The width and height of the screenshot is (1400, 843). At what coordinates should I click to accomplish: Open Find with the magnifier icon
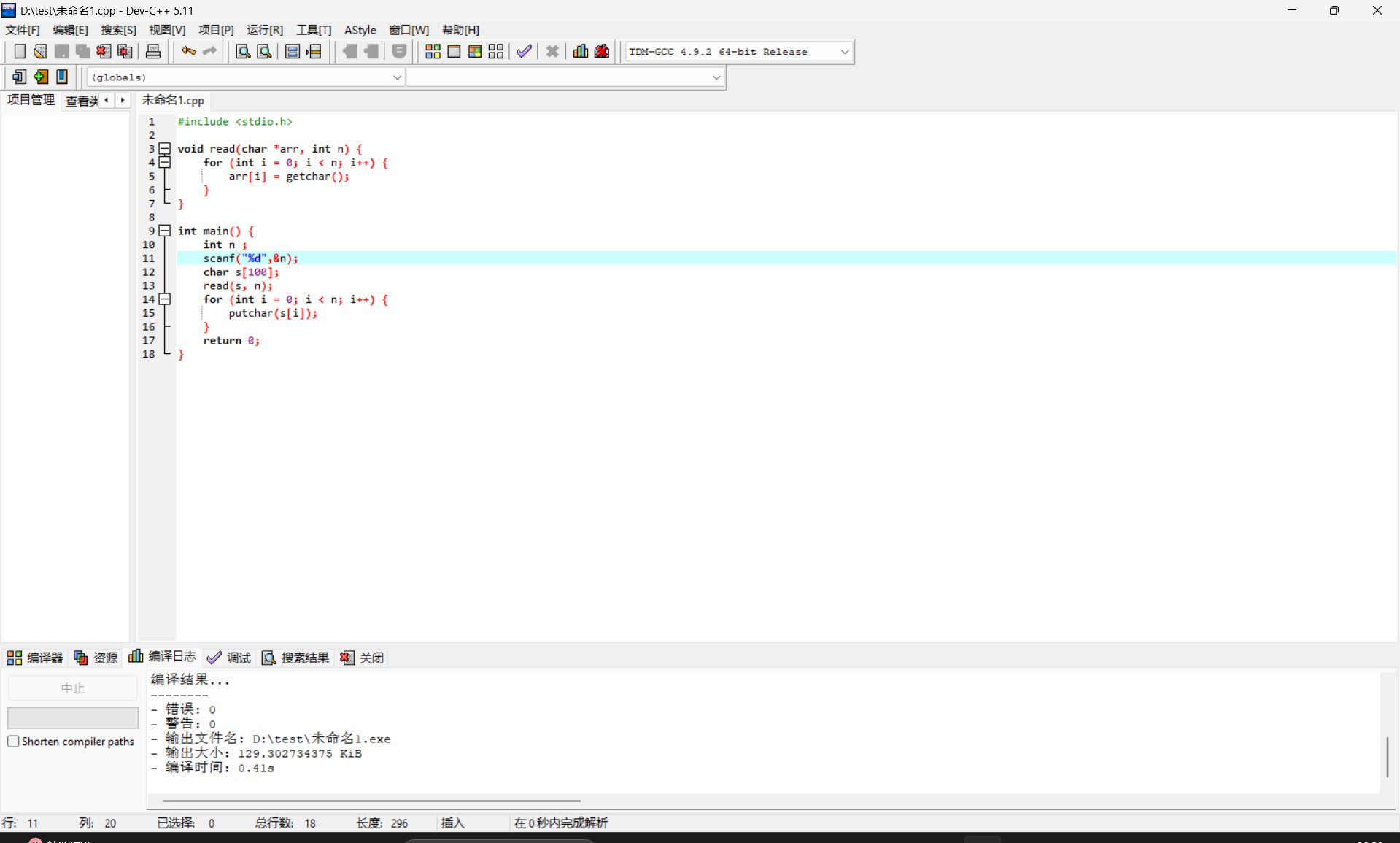(x=243, y=51)
